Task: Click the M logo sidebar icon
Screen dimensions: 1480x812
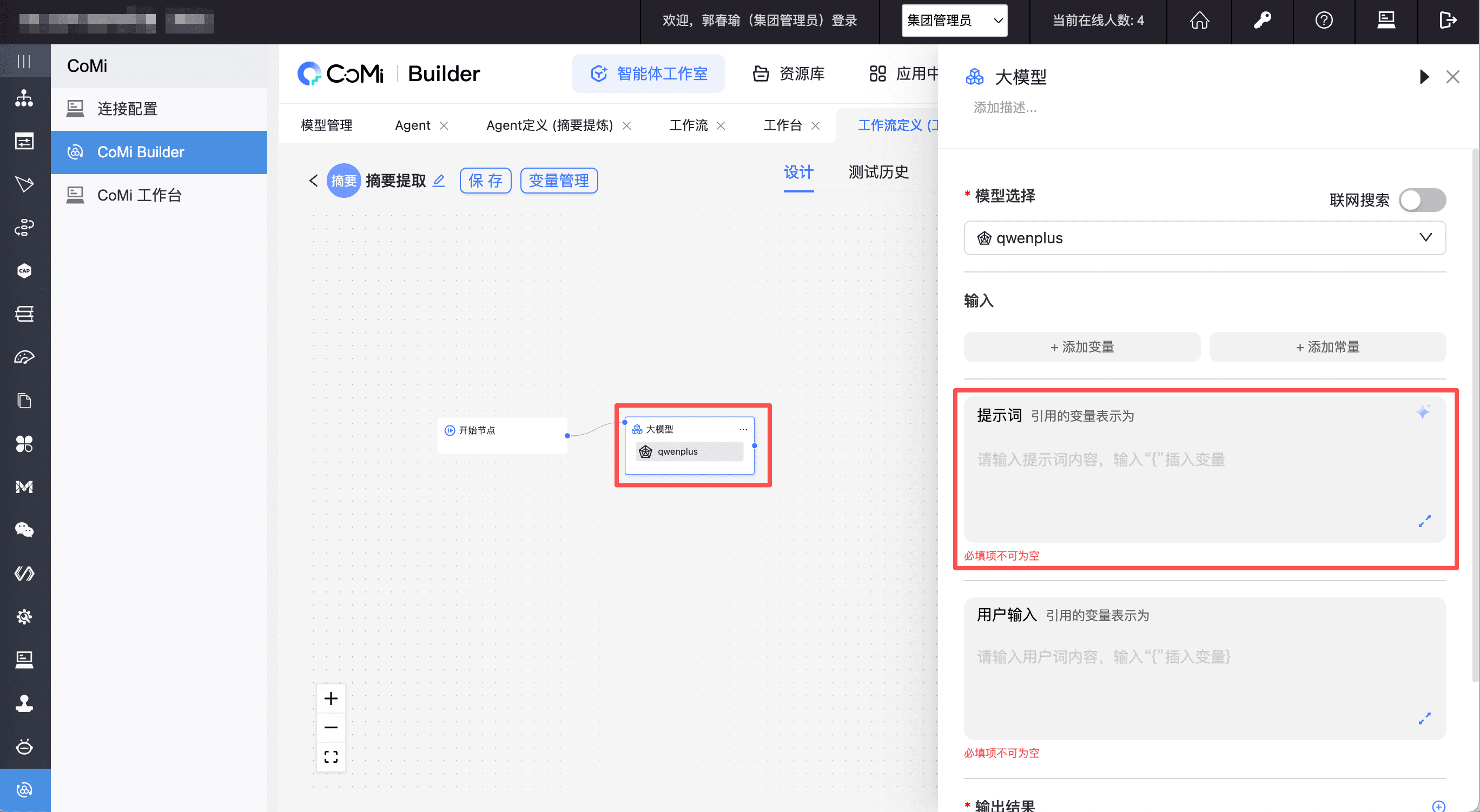Action: click(x=24, y=487)
